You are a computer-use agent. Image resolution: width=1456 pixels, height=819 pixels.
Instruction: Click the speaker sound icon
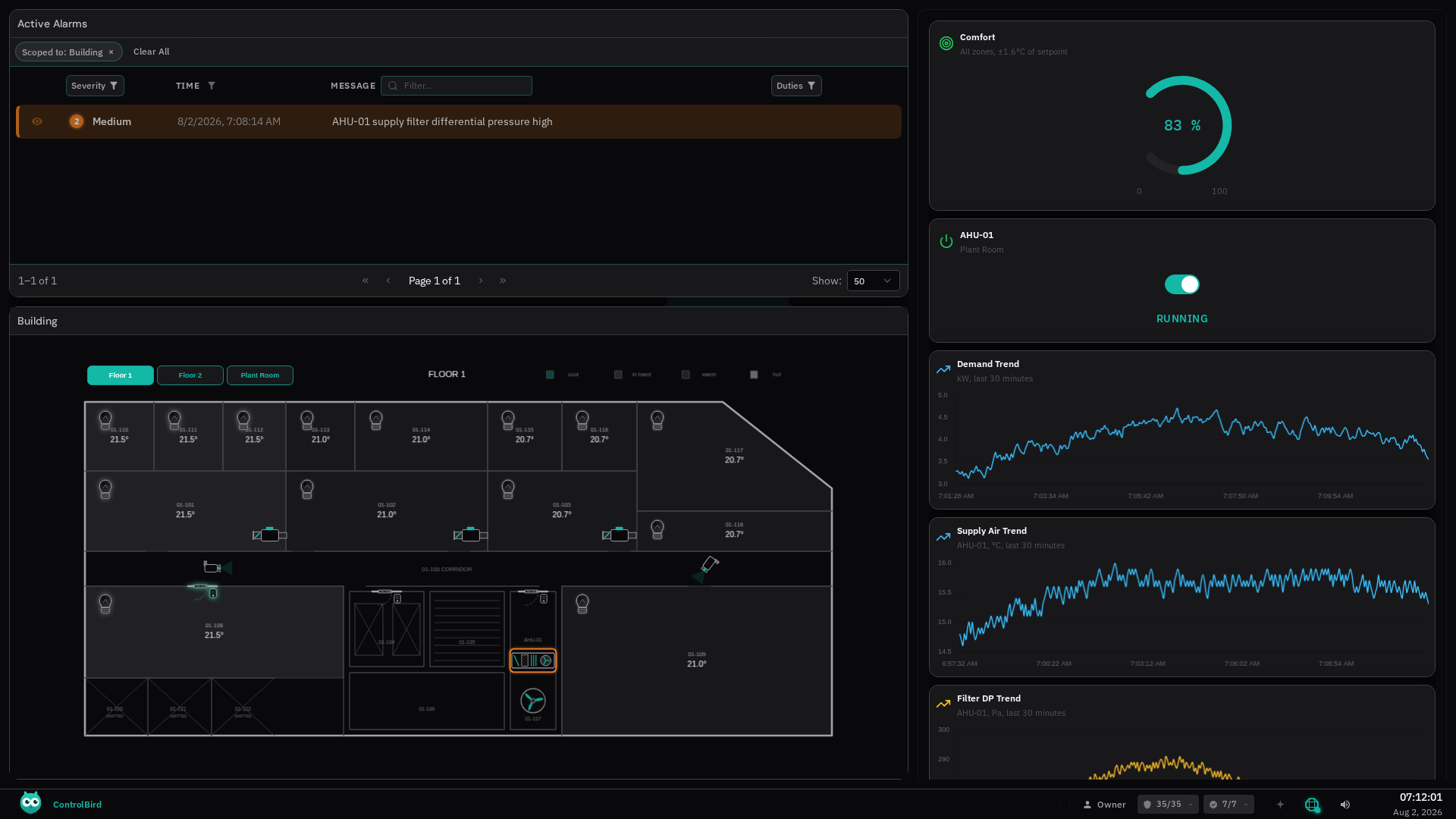tap(1345, 805)
